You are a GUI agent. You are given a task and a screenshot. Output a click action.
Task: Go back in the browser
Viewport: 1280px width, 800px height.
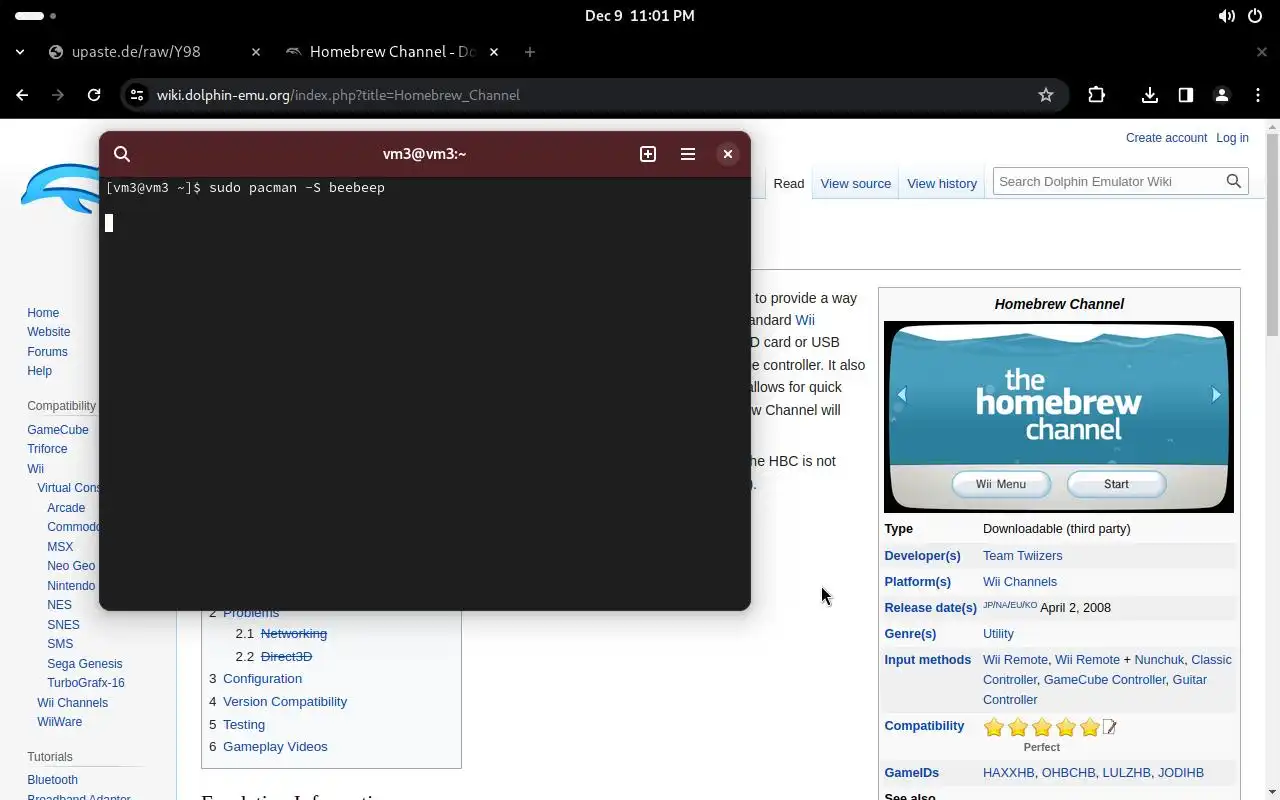click(x=22, y=95)
